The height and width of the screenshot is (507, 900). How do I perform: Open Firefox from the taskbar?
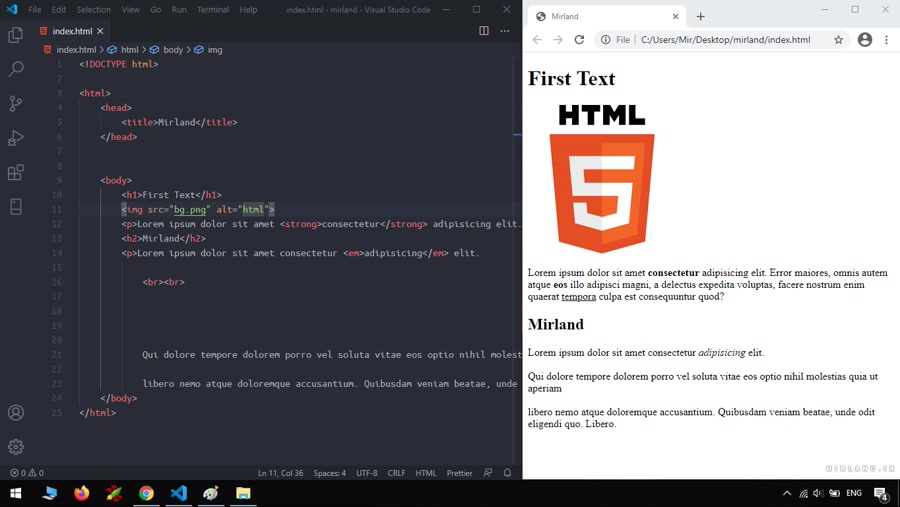click(x=82, y=493)
